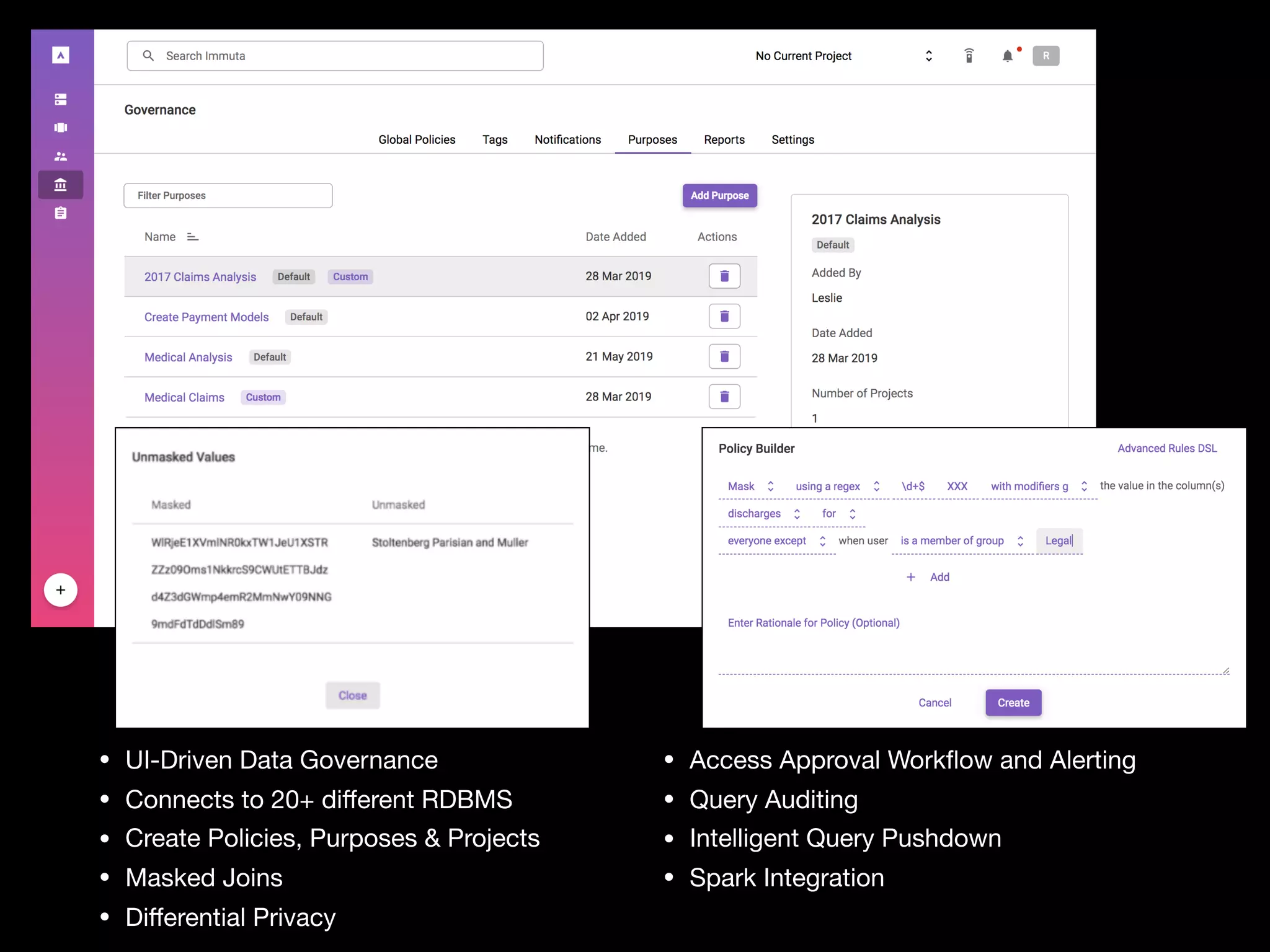Click the XXX replacement field

(x=957, y=487)
